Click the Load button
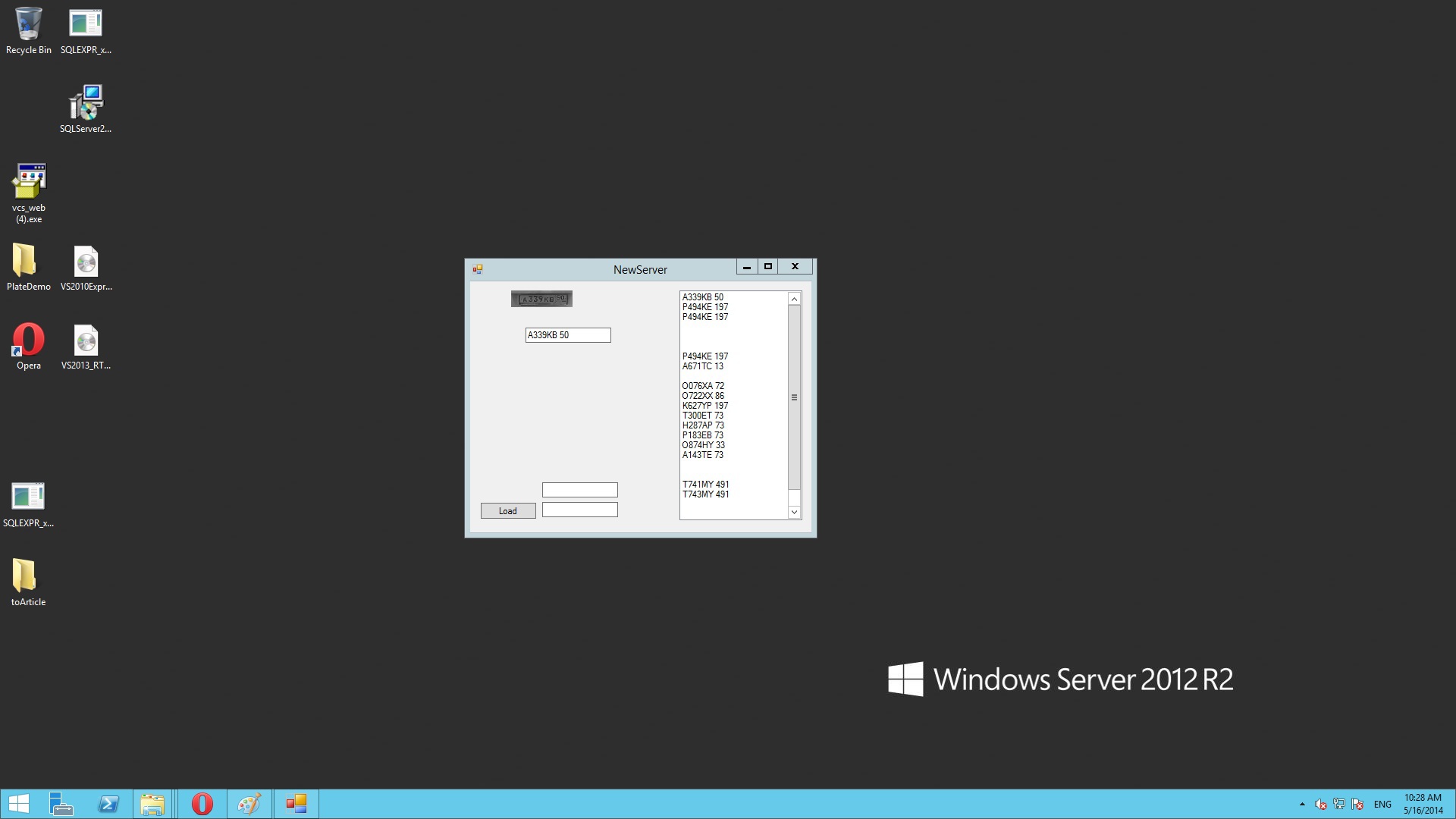The width and height of the screenshot is (1456, 819). coord(508,511)
